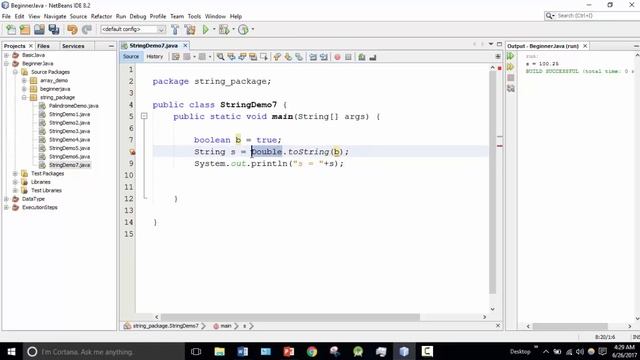This screenshot has height=360, width=640.
Task: Expand the Test Packages node
Action: coord(15,174)
